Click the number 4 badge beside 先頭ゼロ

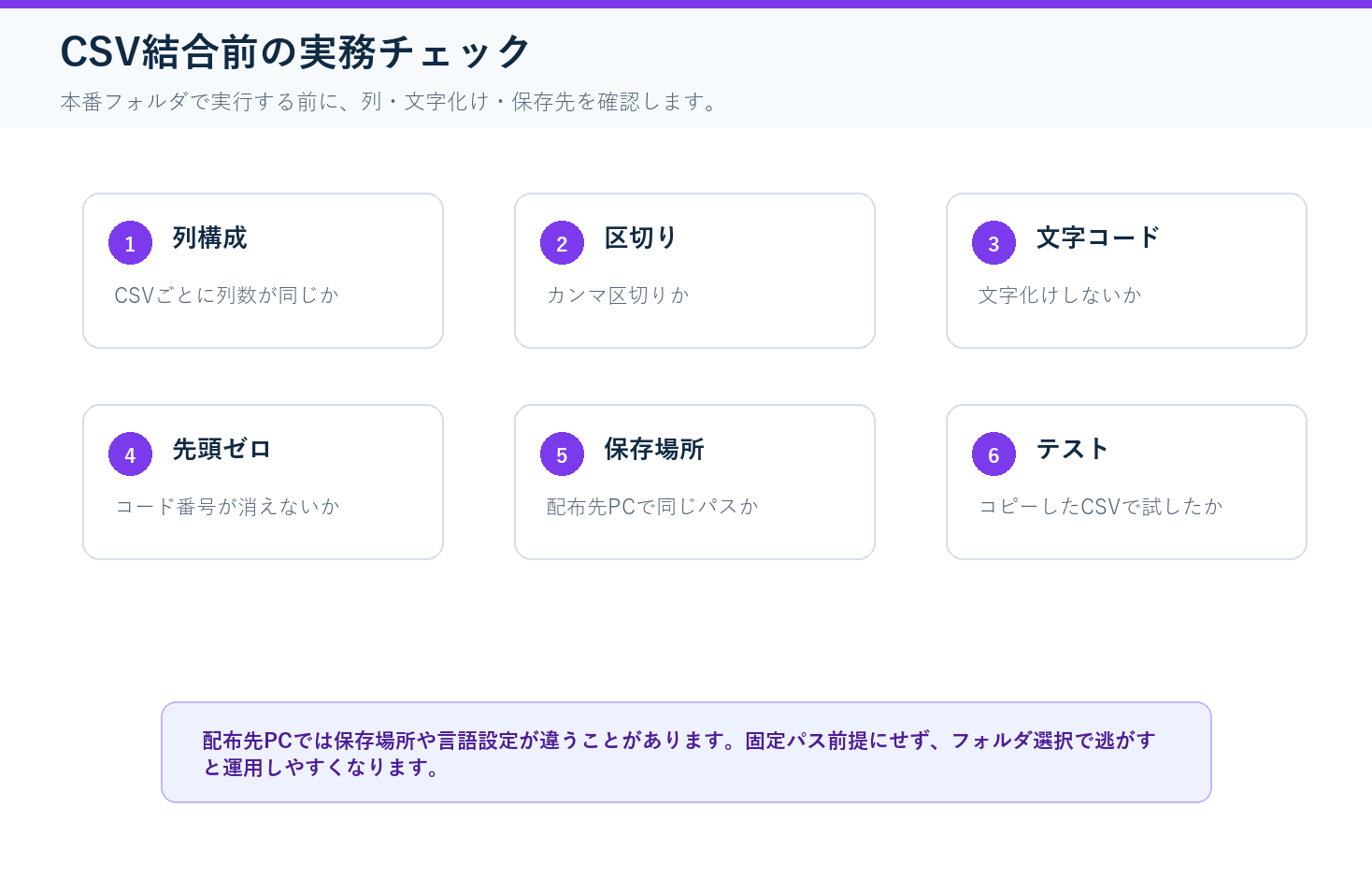click(x=130, y=454)
